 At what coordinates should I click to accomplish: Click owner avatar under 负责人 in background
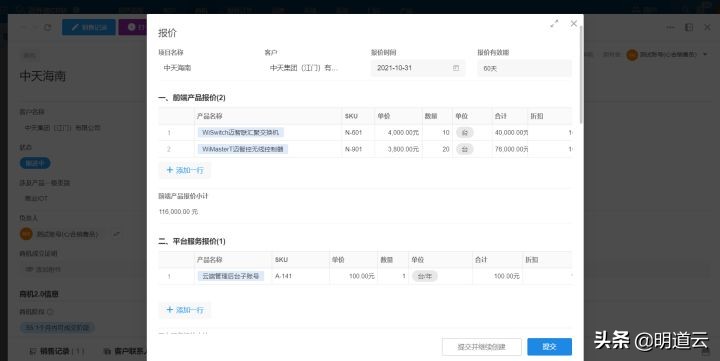tap(26, 234)
